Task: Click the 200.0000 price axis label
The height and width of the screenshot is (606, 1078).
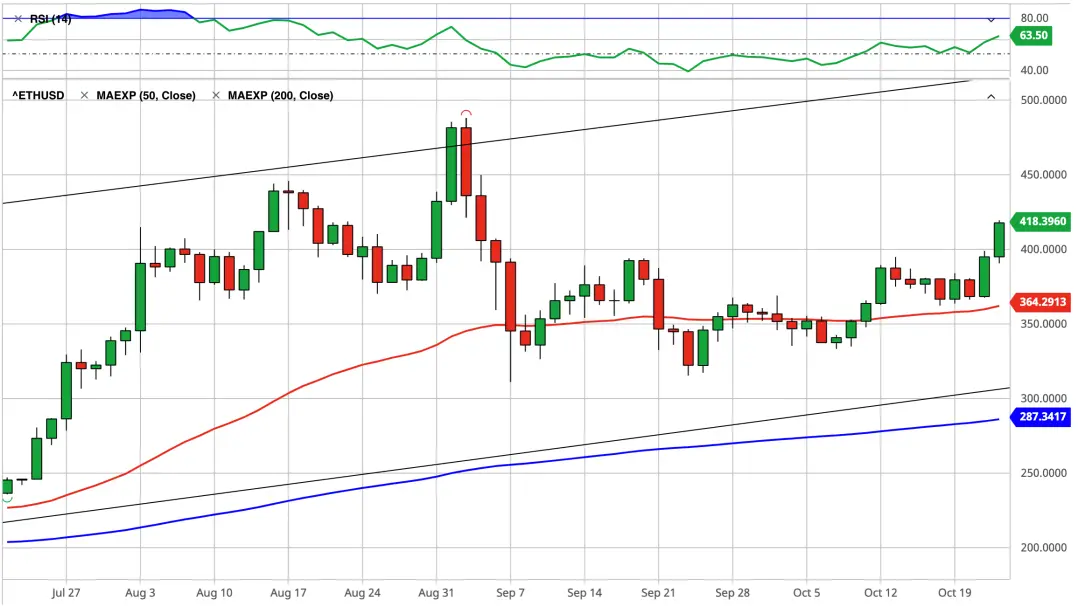Action: pyautogui.click(x=1044, y=548)
